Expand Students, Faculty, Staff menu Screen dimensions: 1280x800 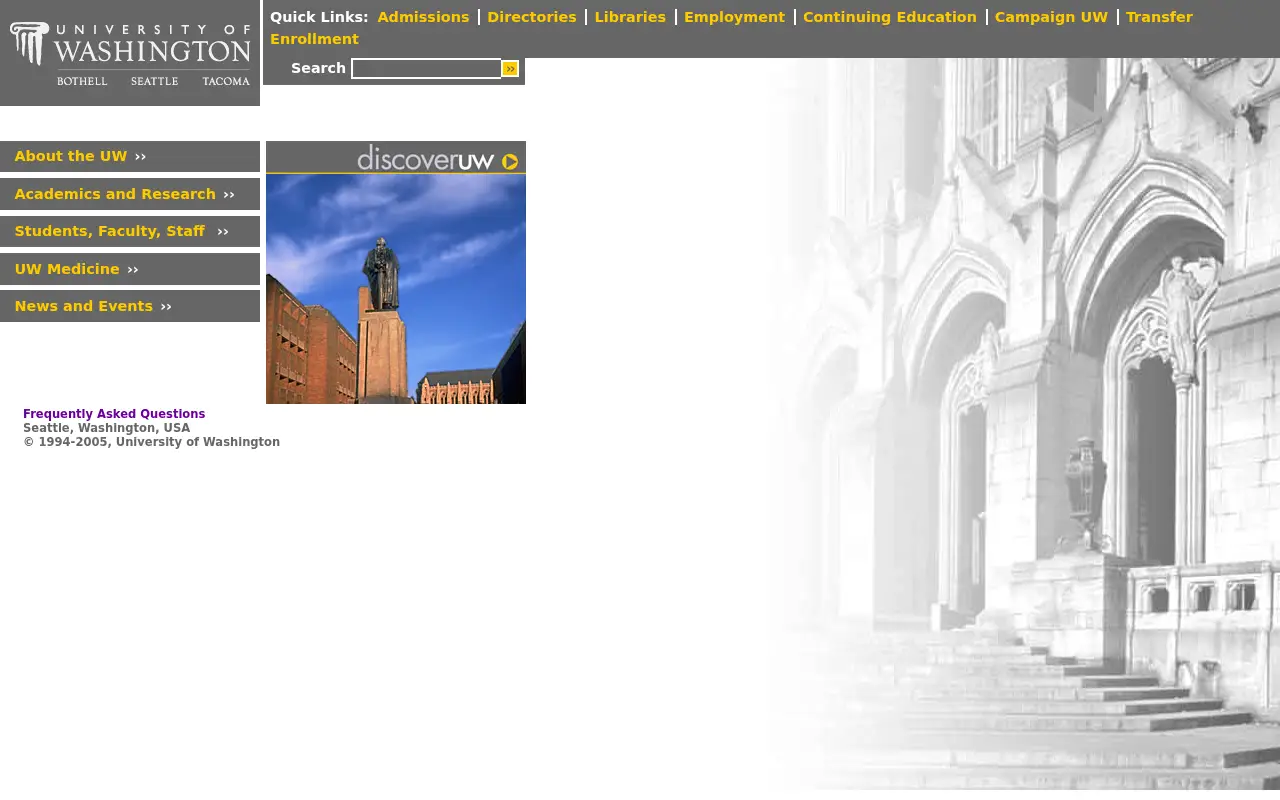click(x=130, y=231)
